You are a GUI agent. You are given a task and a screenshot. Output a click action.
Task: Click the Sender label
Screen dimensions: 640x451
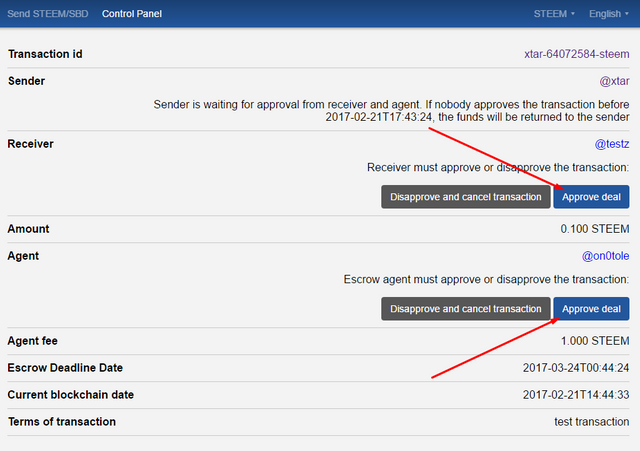pyautogui.click(x=27, y=81)
